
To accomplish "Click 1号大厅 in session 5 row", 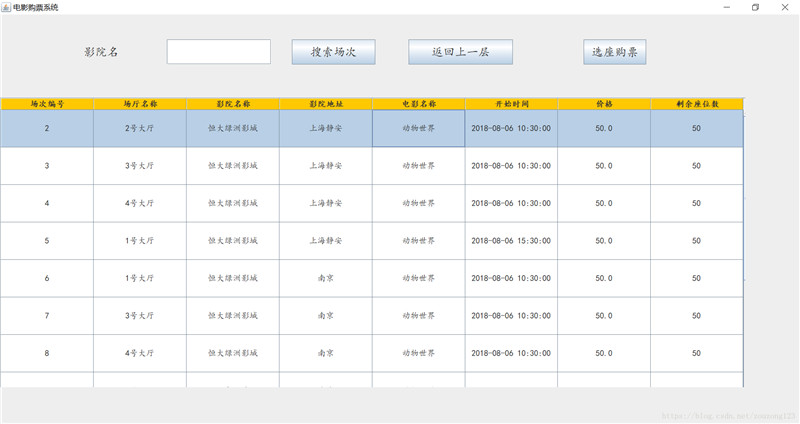I will [x=140, y=241].
